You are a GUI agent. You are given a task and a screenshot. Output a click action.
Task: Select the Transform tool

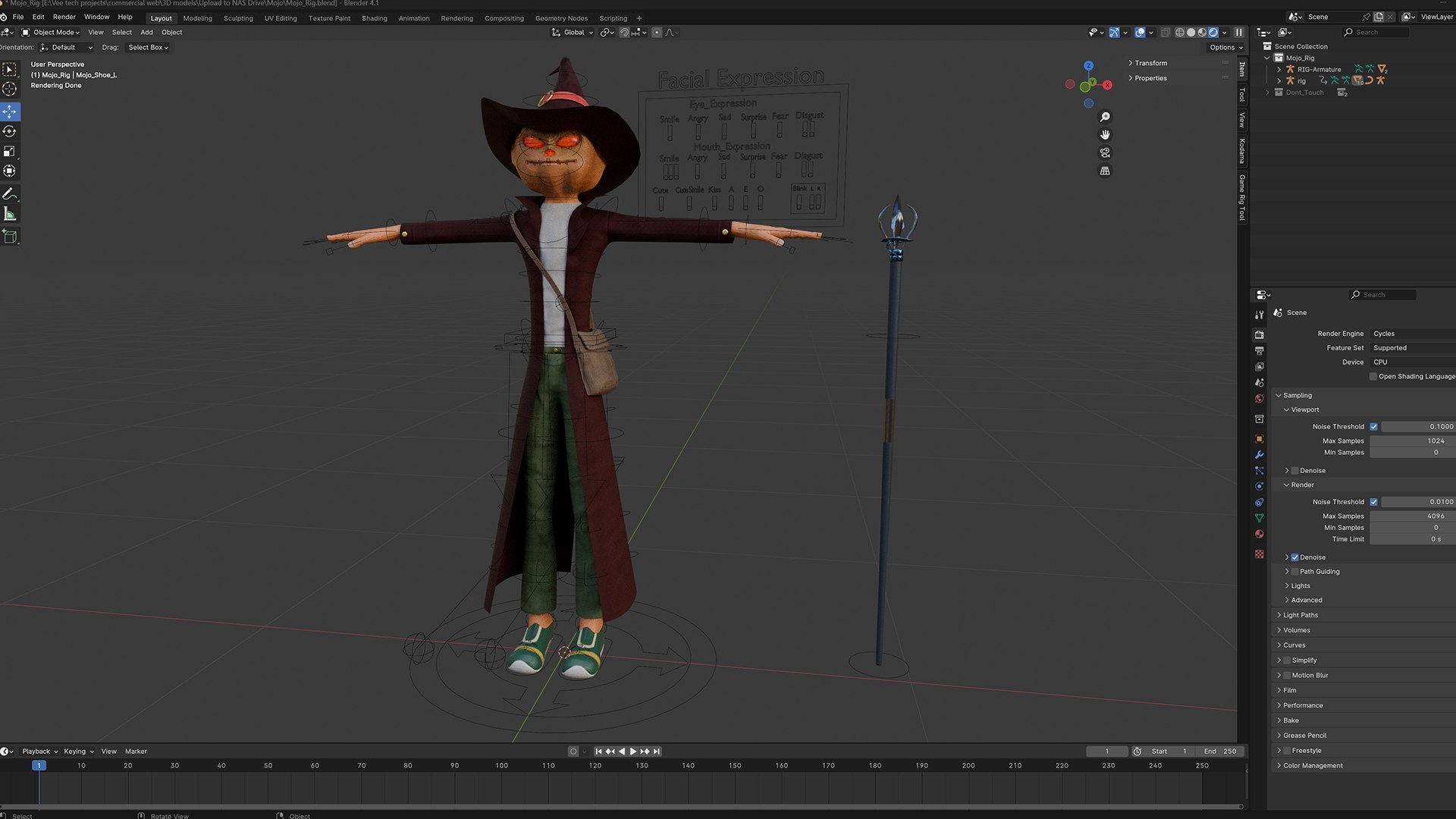click(10, 171)
